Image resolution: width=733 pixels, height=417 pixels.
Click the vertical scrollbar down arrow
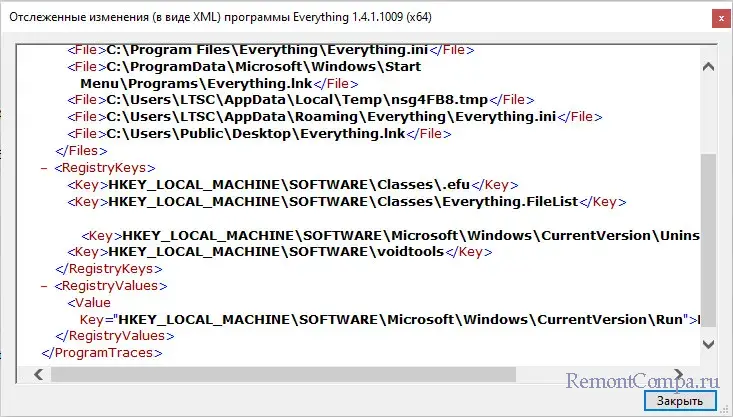click(709, 342)
